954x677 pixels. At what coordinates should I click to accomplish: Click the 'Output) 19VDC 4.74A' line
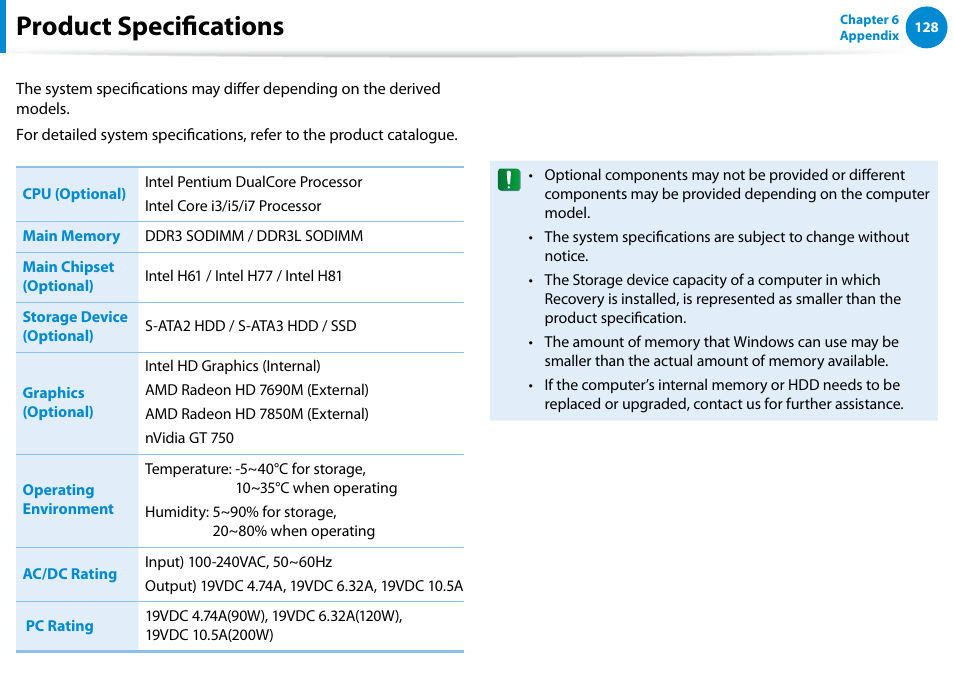pos(304,586)
